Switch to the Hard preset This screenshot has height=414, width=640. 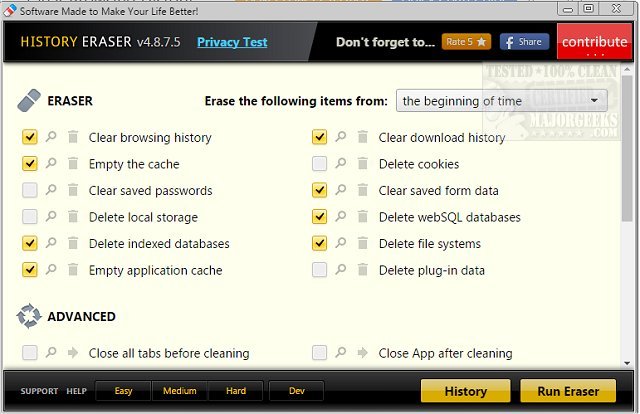tap(235, 391)
